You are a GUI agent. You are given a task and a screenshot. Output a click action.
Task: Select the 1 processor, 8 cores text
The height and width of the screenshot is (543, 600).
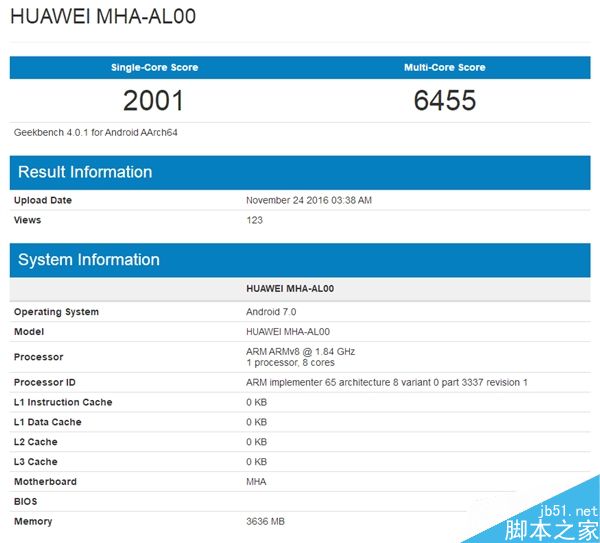pos(290,363)
